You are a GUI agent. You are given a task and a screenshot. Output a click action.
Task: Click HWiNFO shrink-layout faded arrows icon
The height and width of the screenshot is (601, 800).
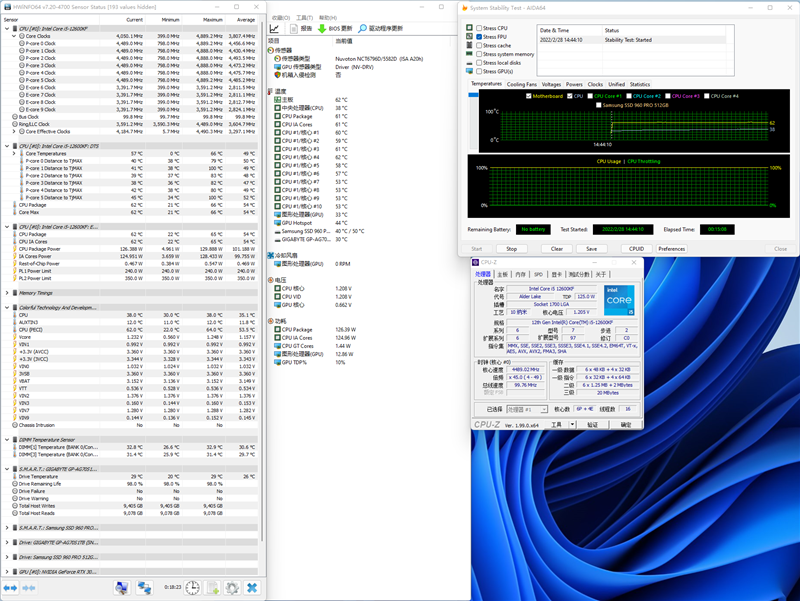[x=29, y=588]
